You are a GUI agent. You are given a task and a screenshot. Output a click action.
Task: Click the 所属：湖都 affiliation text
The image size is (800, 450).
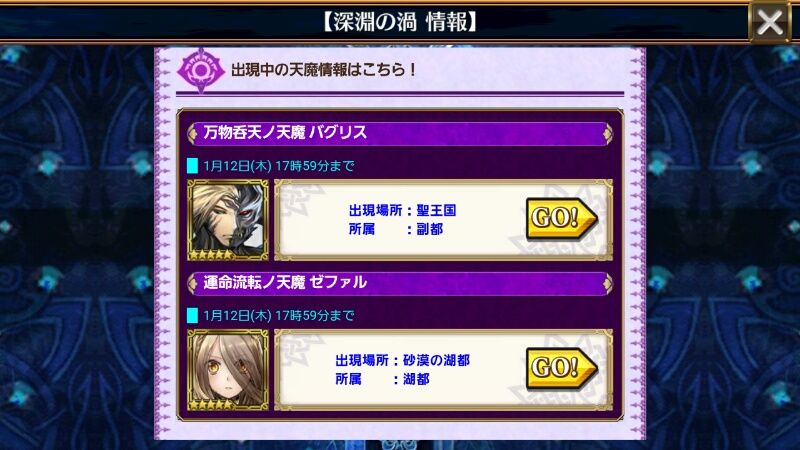(382, 379)
